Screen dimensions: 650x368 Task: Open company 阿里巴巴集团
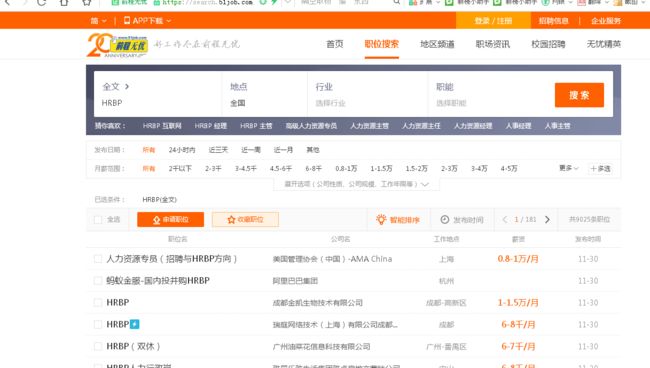pyautogui.click(x=295, y=281)
